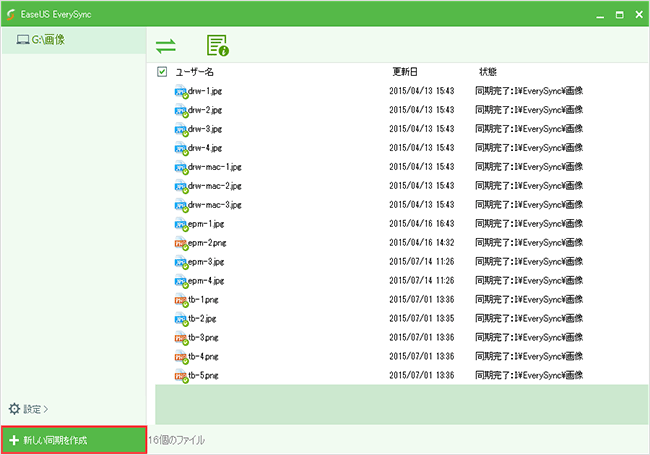This screenshot has width=650, height=455.
Task: Click the epm-4.jpg file icon
Action: tap(181, 281)
